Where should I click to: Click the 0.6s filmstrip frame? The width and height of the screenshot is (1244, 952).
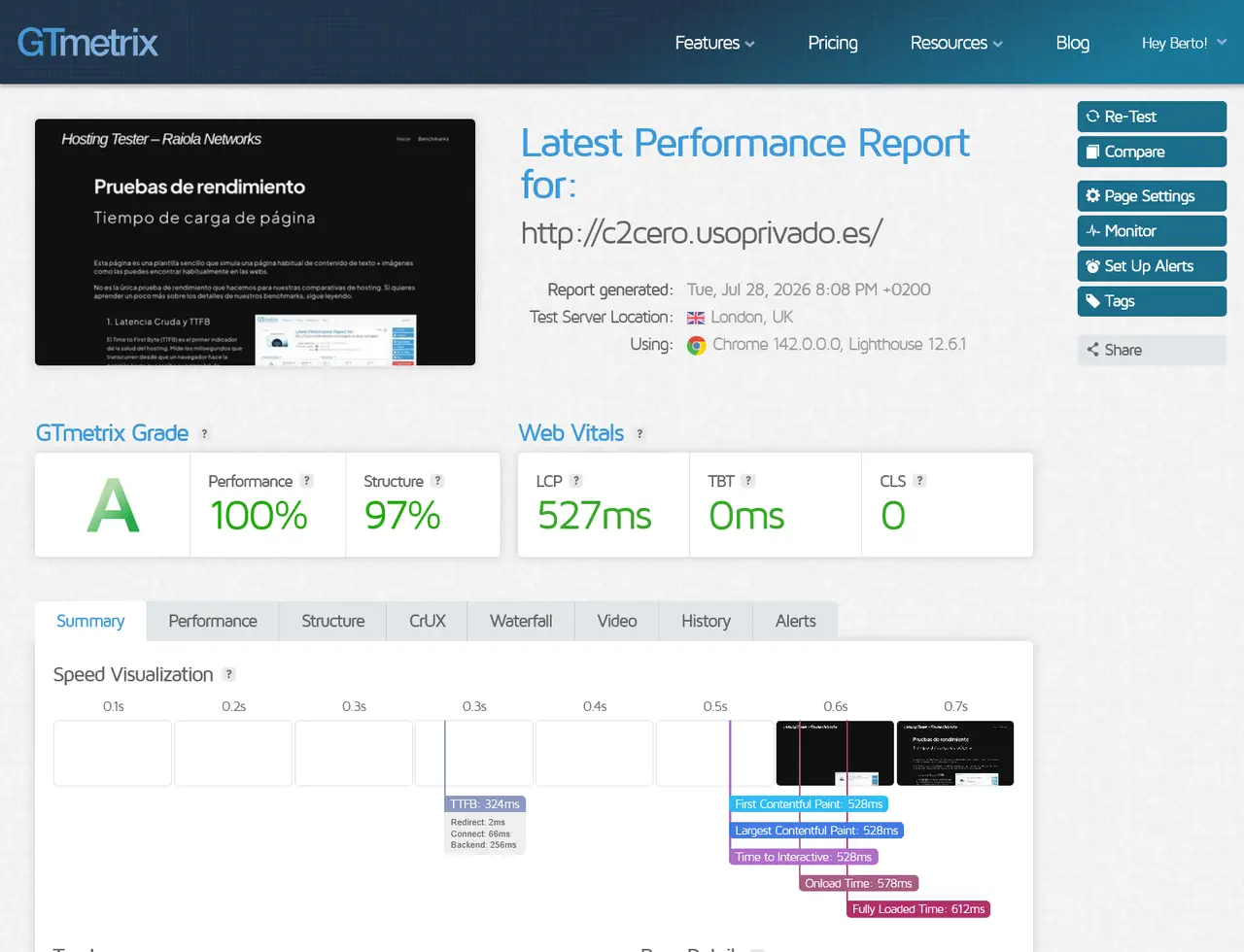click(835, 753)
